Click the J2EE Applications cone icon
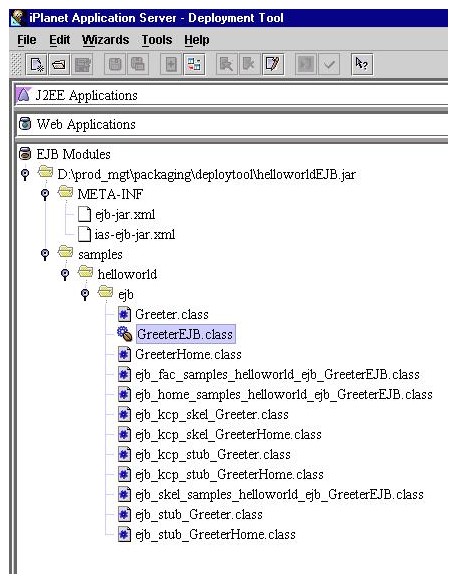This screenshot has width=457, height=583. 23,95
